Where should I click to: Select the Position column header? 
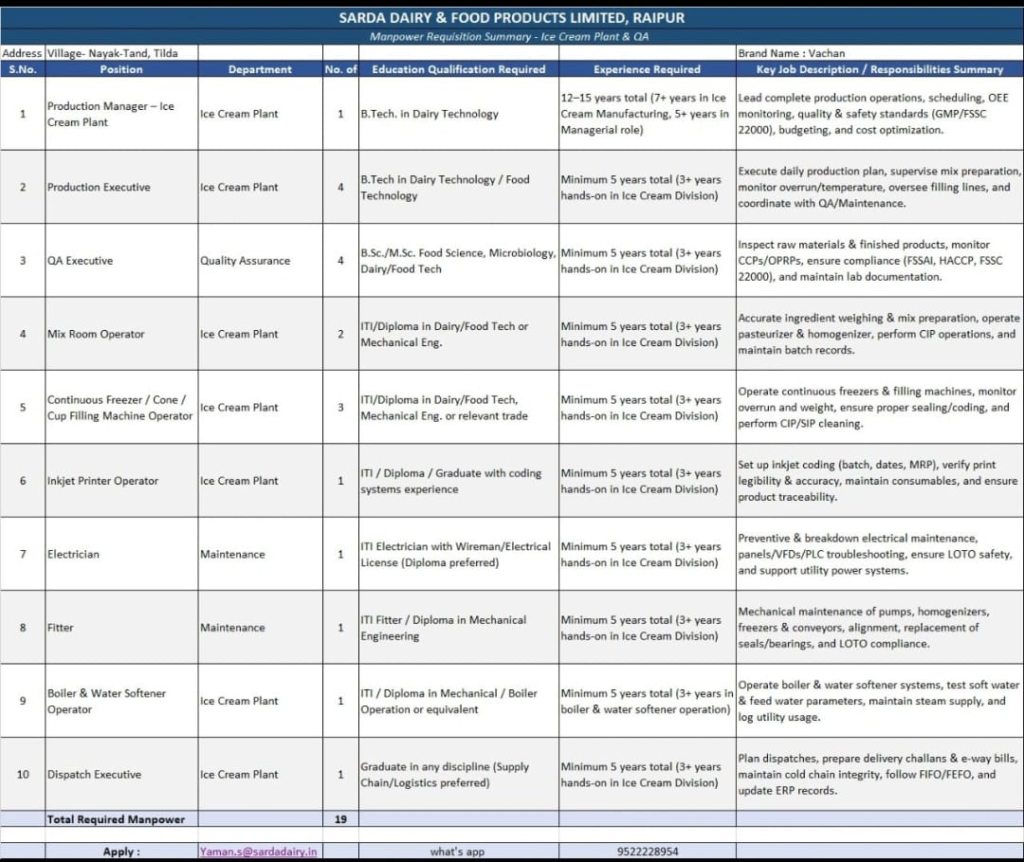[121, 69]
